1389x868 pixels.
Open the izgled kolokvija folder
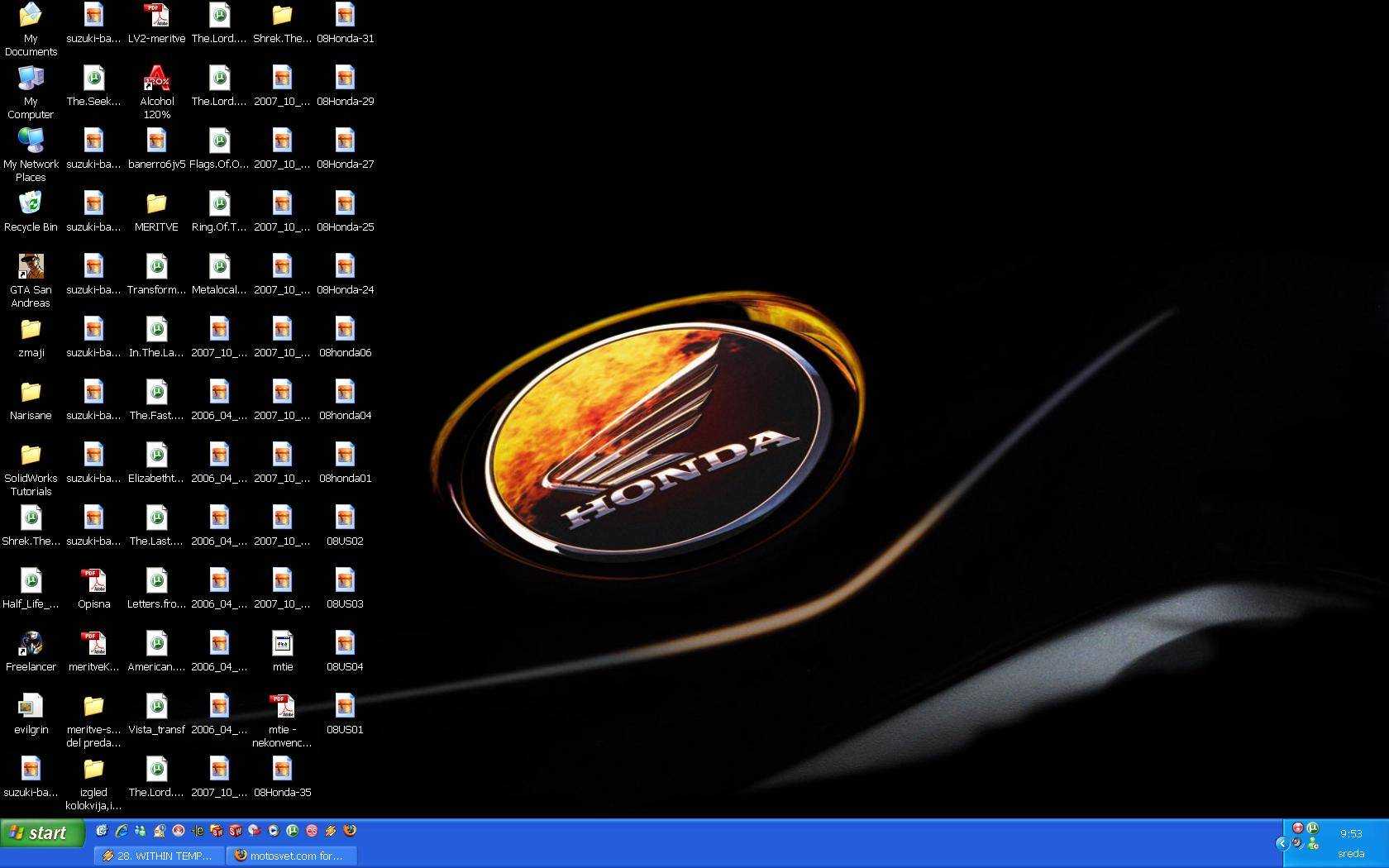click(93, 783)
